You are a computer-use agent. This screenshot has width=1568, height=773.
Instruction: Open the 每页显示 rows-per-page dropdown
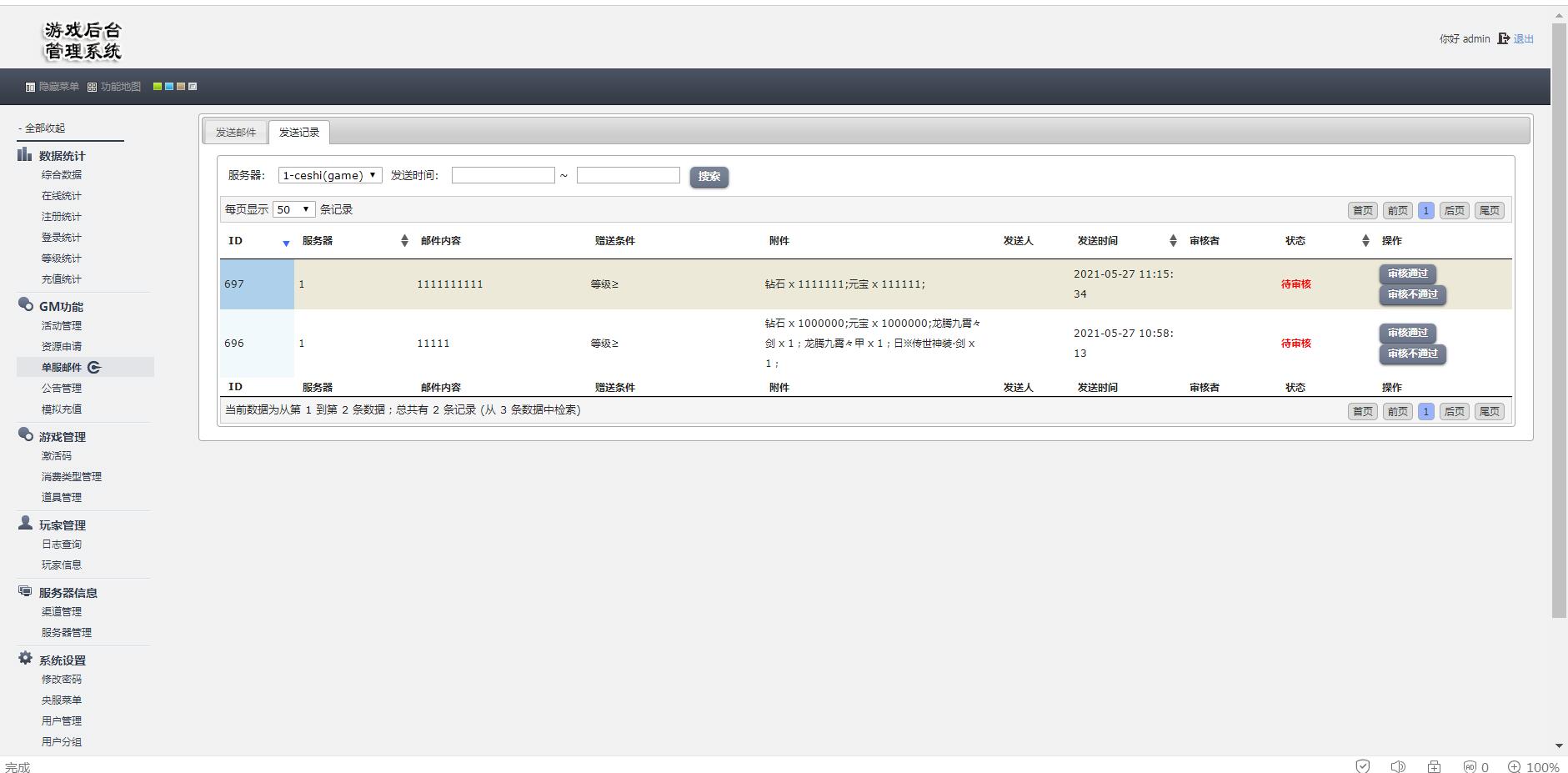click(x=293, y=209)
